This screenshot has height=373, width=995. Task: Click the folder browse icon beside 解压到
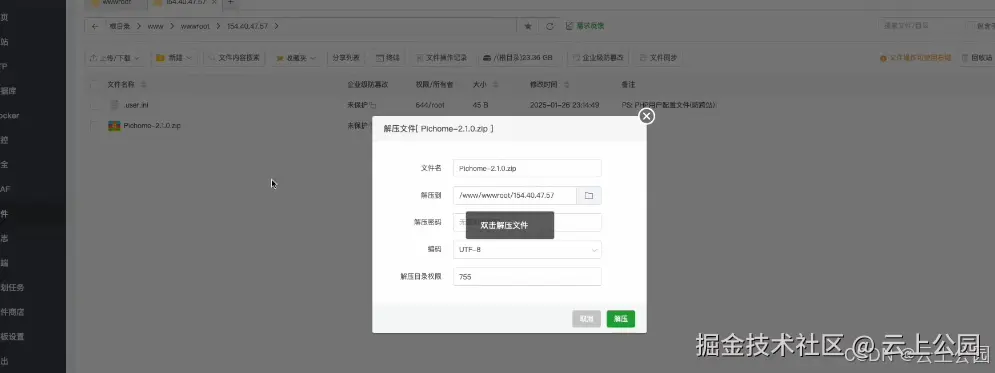(589, 195)
